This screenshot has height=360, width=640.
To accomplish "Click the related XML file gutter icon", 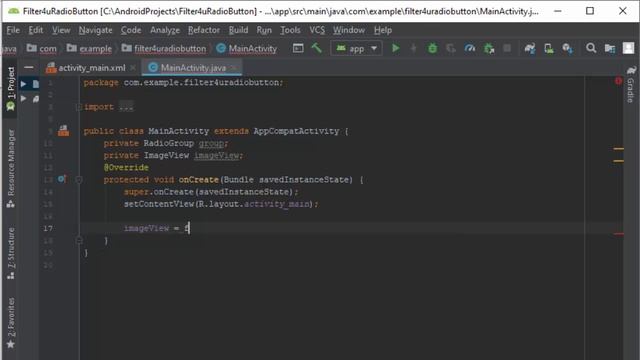I will point(63,131).
